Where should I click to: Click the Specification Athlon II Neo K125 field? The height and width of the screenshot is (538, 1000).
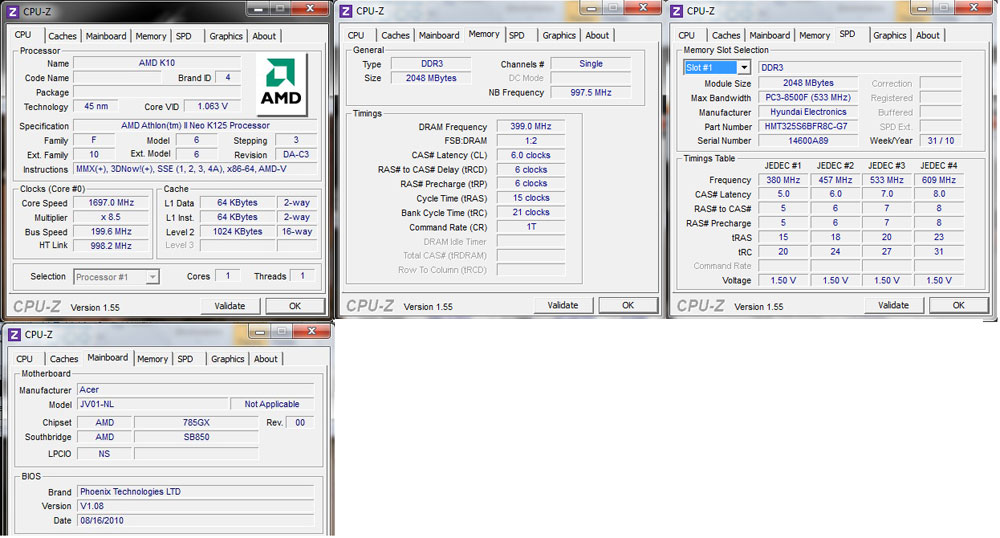(x=195, y=126)
